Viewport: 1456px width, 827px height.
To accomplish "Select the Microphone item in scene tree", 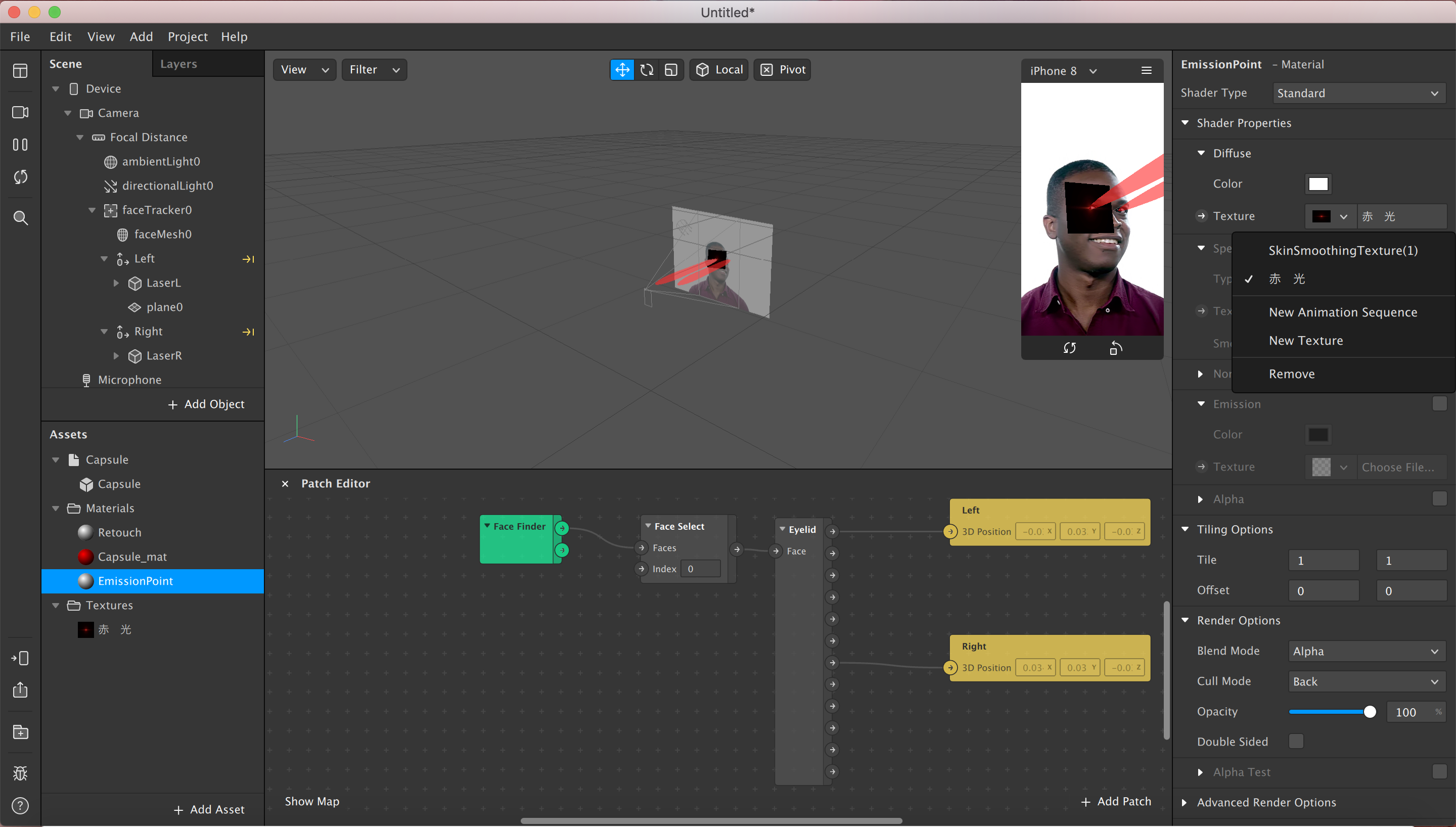I will [x=129, y=380].
